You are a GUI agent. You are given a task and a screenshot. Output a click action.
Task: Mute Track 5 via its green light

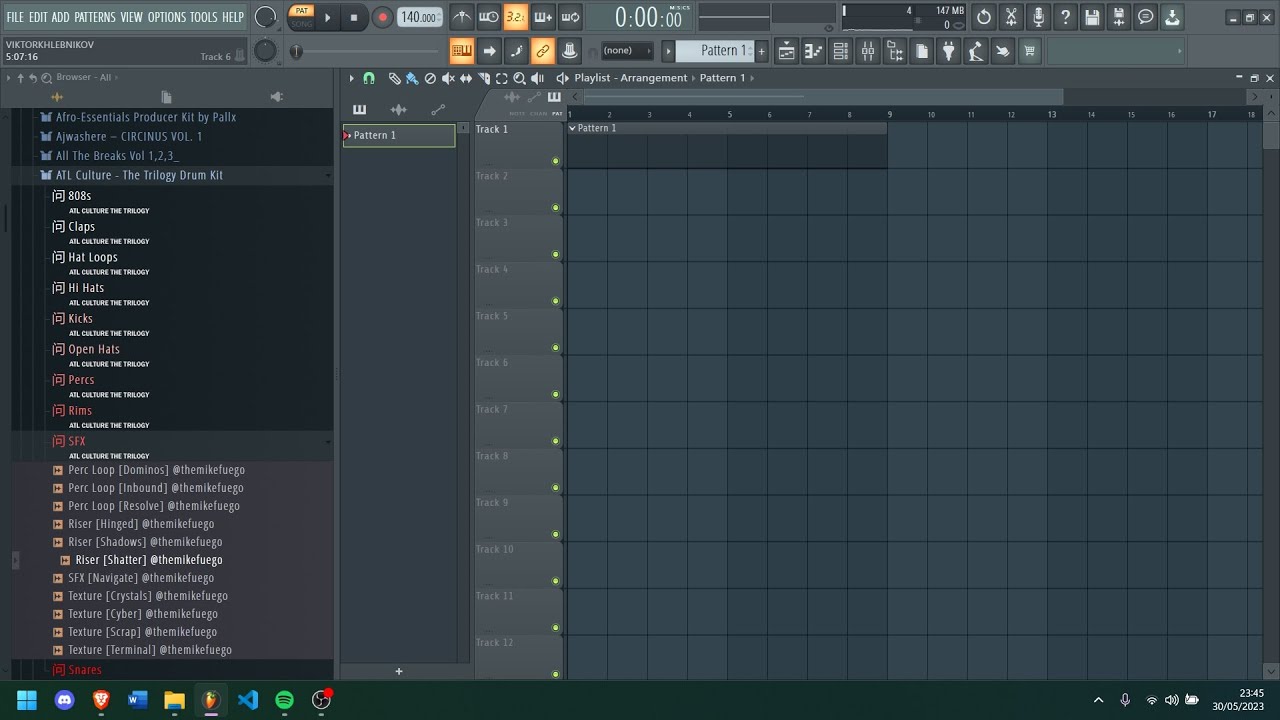(556, 348)
